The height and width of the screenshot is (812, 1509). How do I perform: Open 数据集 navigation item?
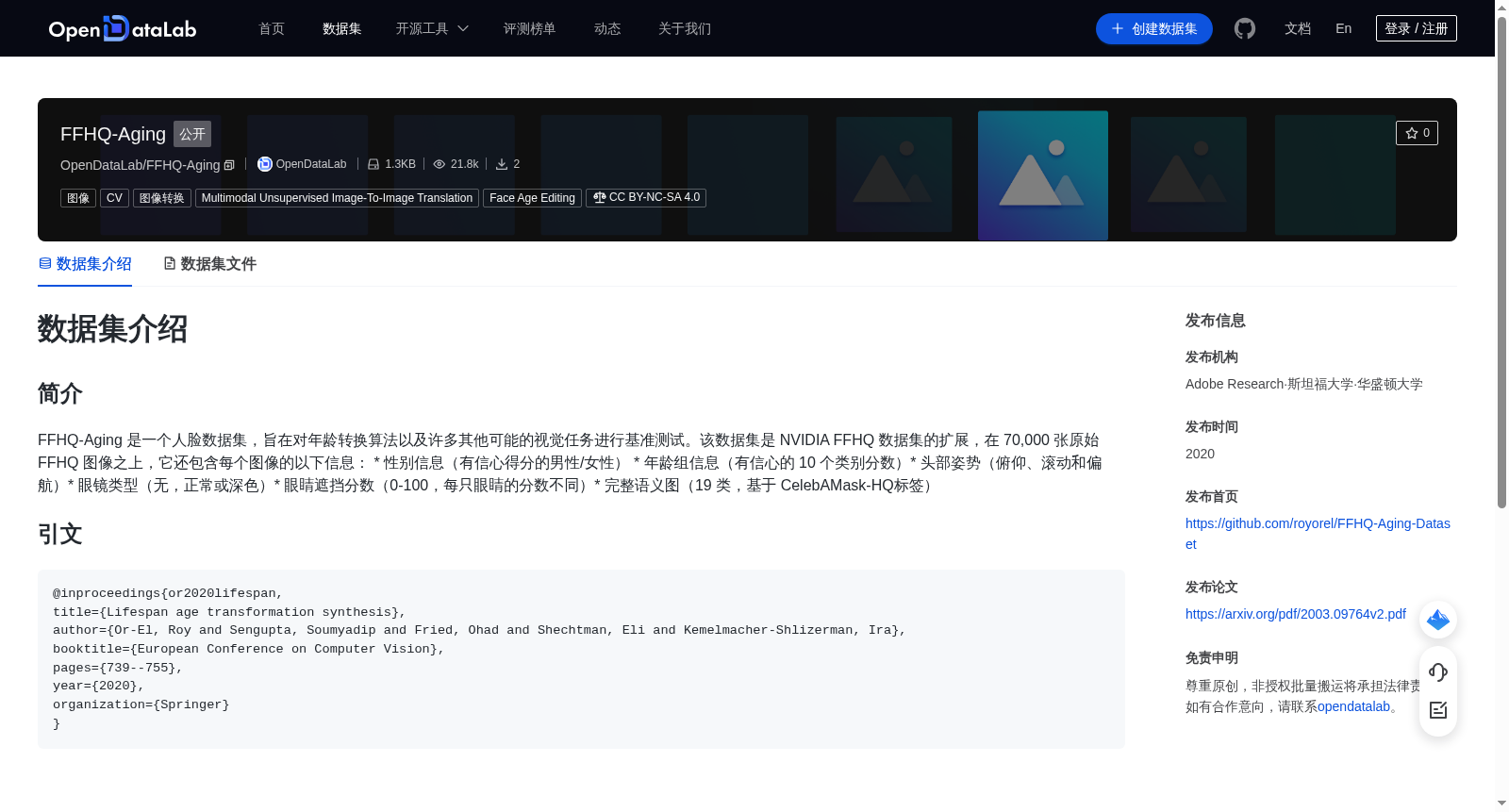pyautogui.click(x=342, y=28)
